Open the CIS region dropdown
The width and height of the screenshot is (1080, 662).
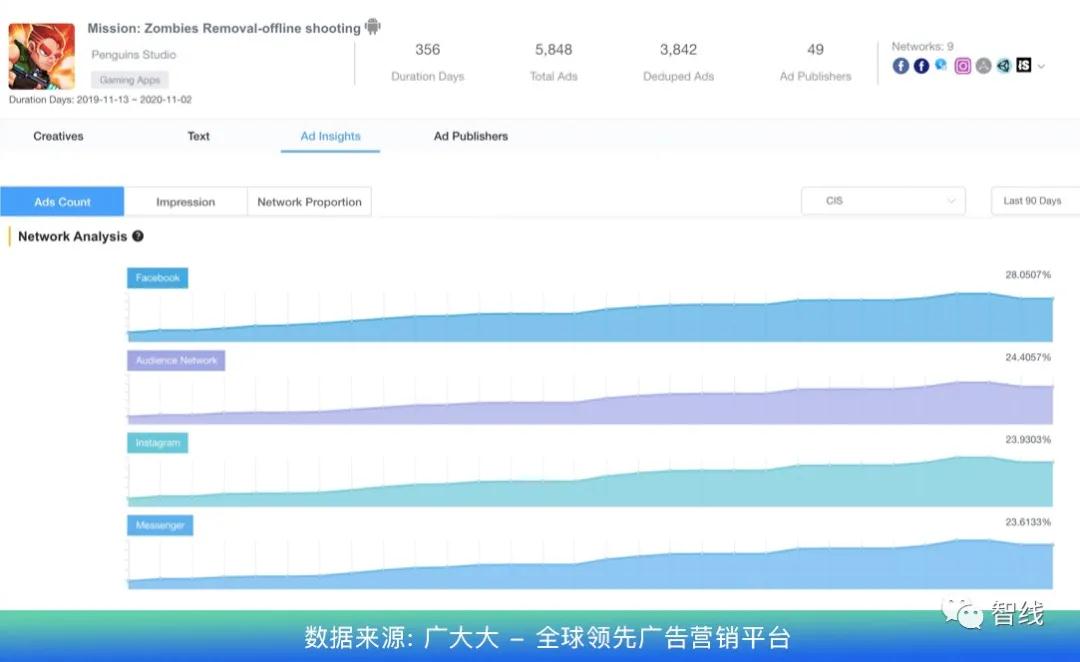click(x=883, y=200)
